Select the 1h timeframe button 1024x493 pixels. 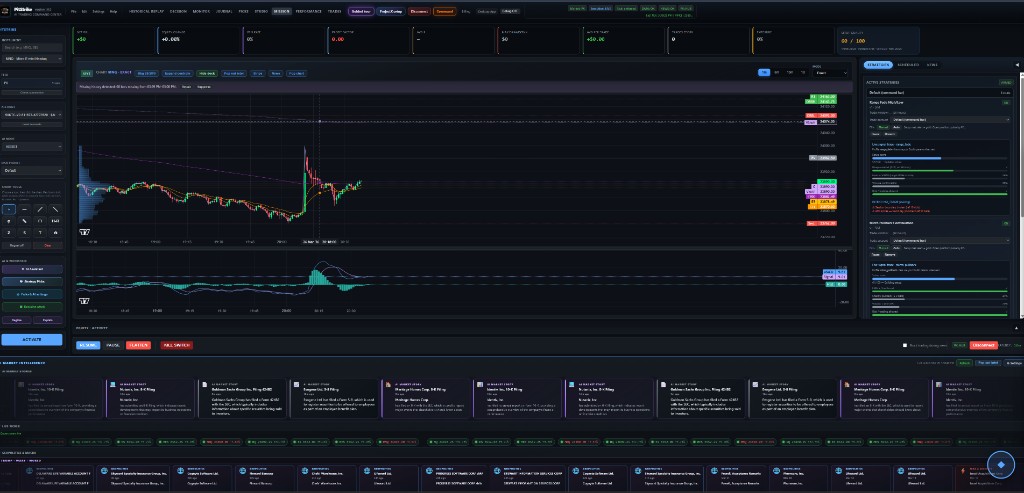[x=803, y=72]
